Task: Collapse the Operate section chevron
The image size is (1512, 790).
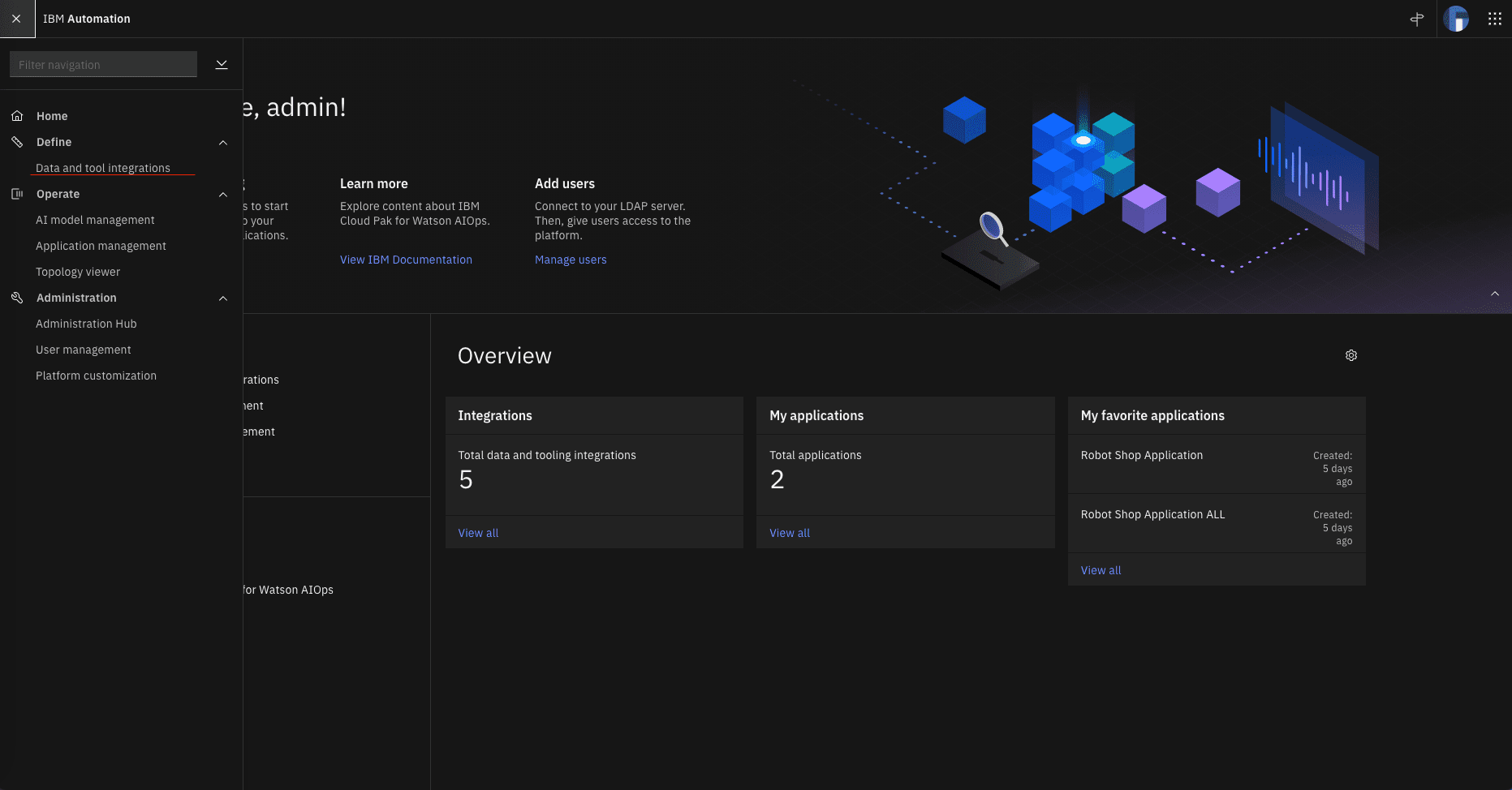Action: coord(222,194)
